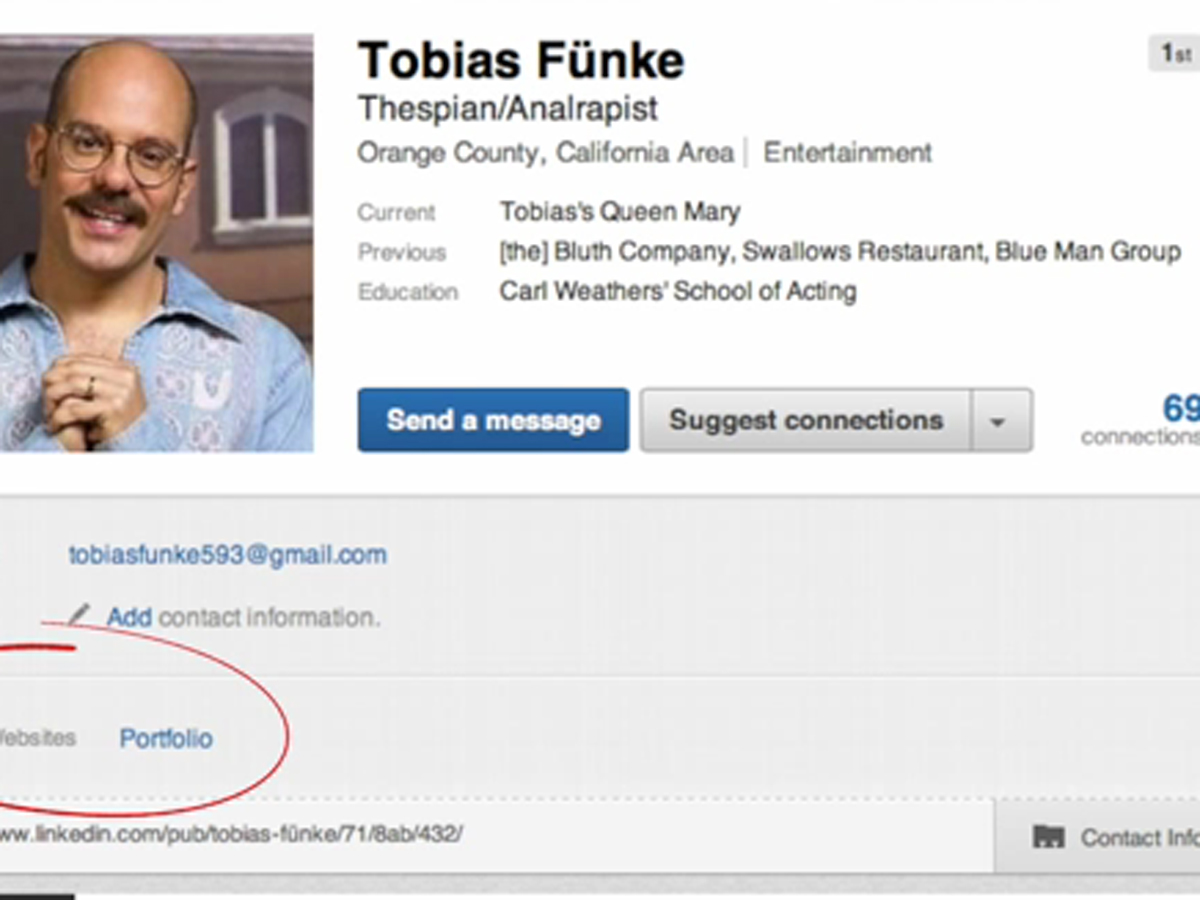Open Carl Weathers' School of Acting

coord(678,292)
